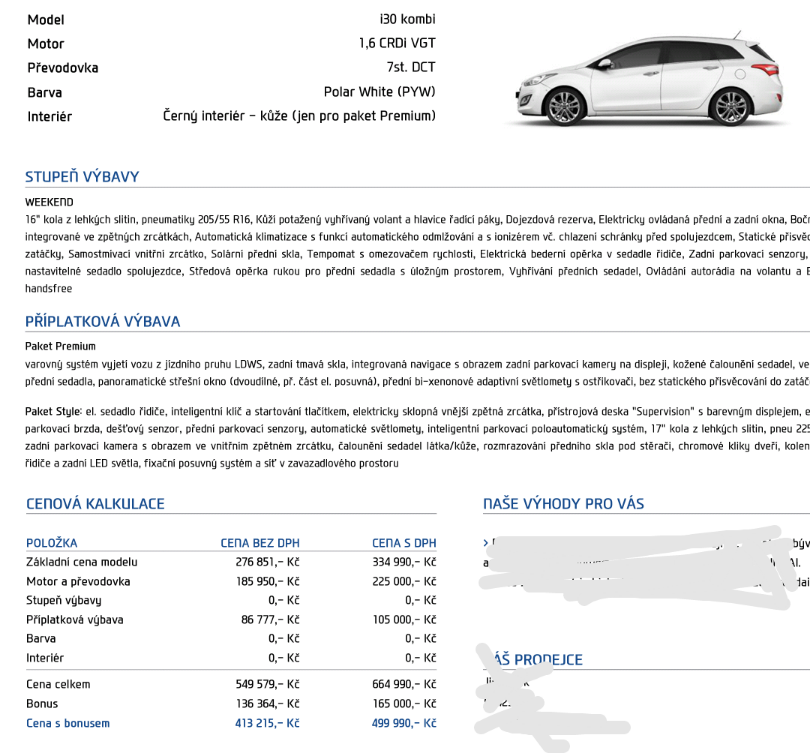Click the blue 'Cena s bonusem' label
810x753 pixels.
[68, 723]
